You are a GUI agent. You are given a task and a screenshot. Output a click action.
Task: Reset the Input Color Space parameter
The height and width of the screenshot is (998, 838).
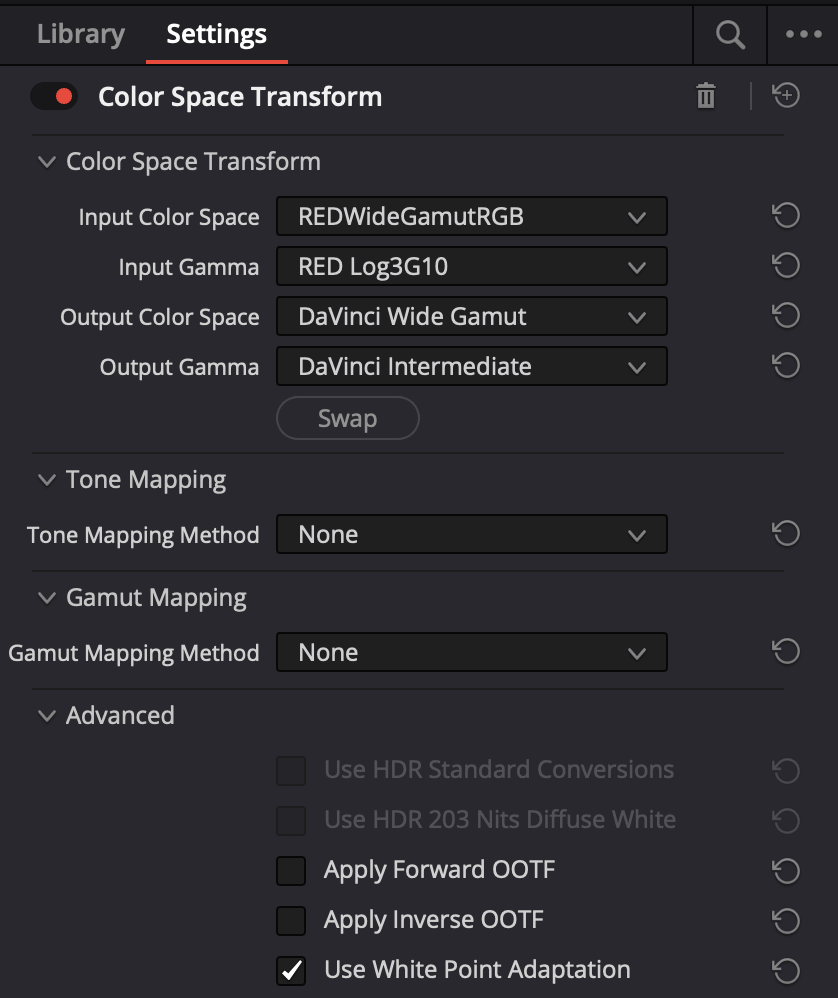pos(786,216)
